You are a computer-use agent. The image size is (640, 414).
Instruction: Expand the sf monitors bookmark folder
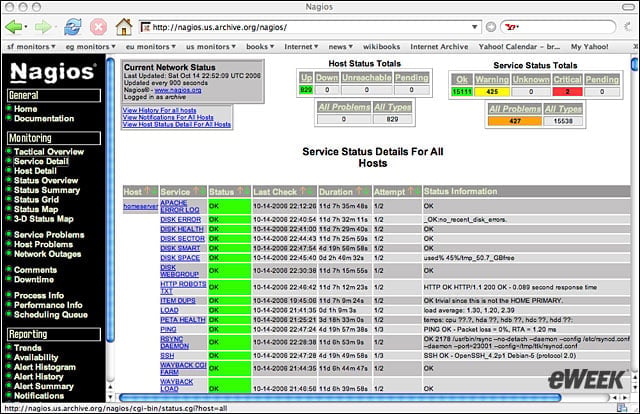pos(31,47)
